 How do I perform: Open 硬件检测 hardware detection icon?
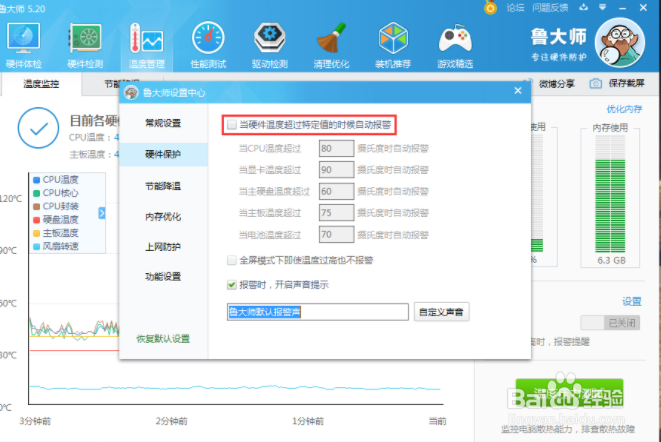coord(86,38)
